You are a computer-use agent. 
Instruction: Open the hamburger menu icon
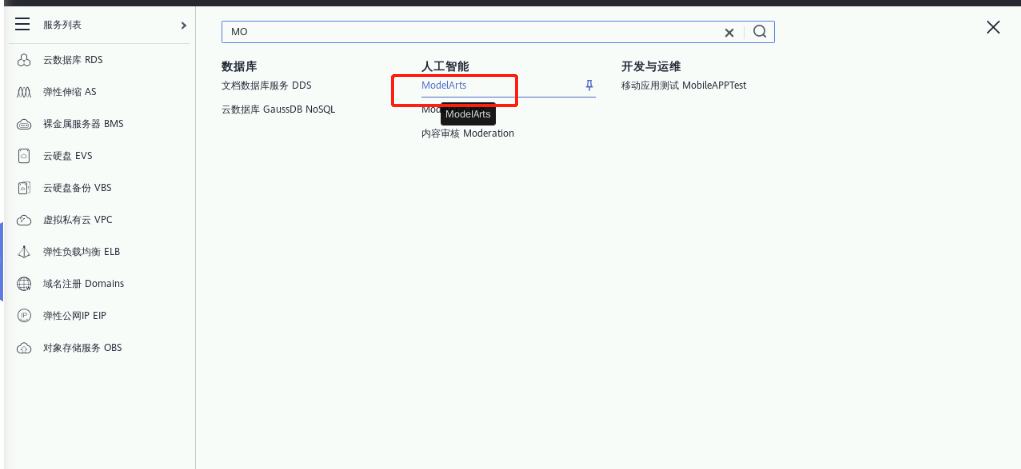click(23, 25)
